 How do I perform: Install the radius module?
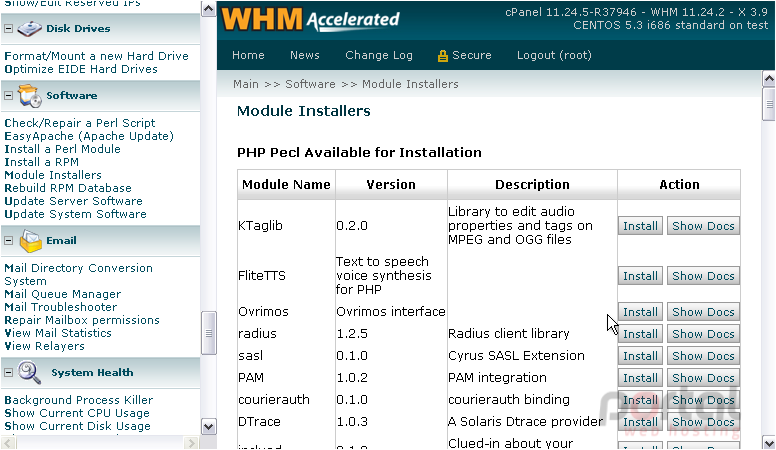pyautogui.click(x=640, y=334)
